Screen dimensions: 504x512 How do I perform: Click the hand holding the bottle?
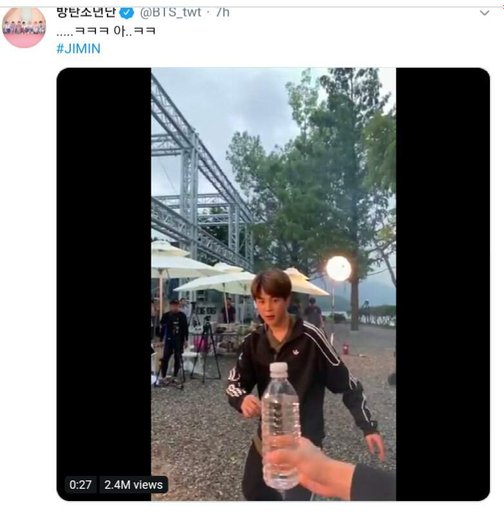coord(320,467)
